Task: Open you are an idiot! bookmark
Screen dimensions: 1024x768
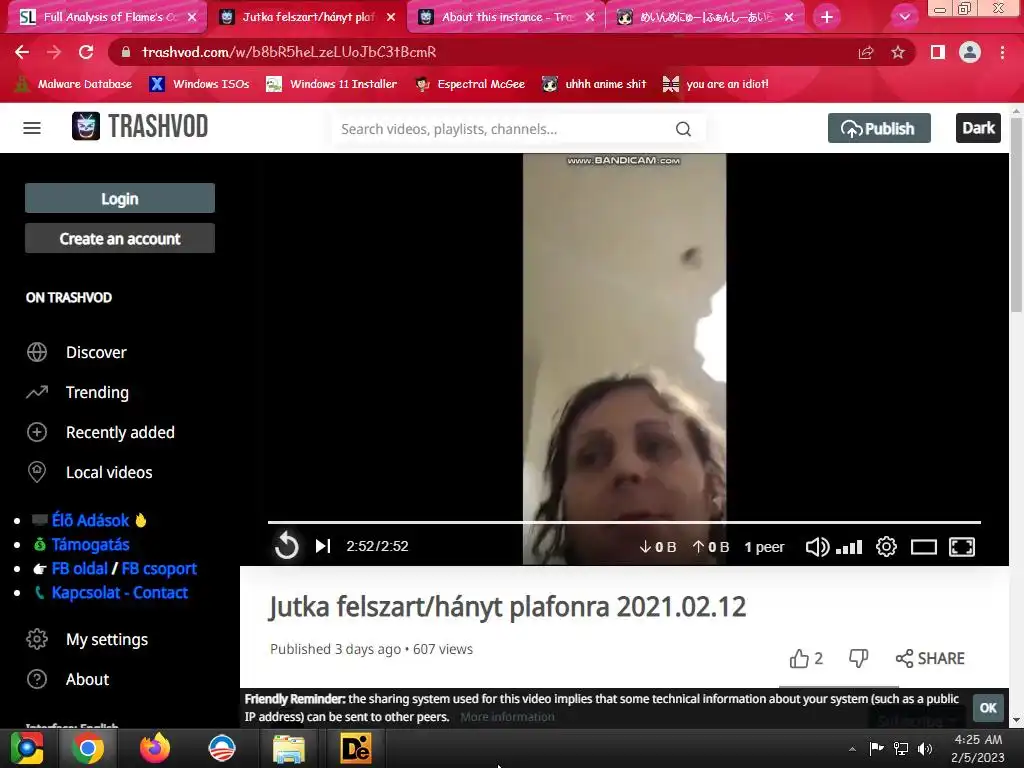Action: pos(716,84)
